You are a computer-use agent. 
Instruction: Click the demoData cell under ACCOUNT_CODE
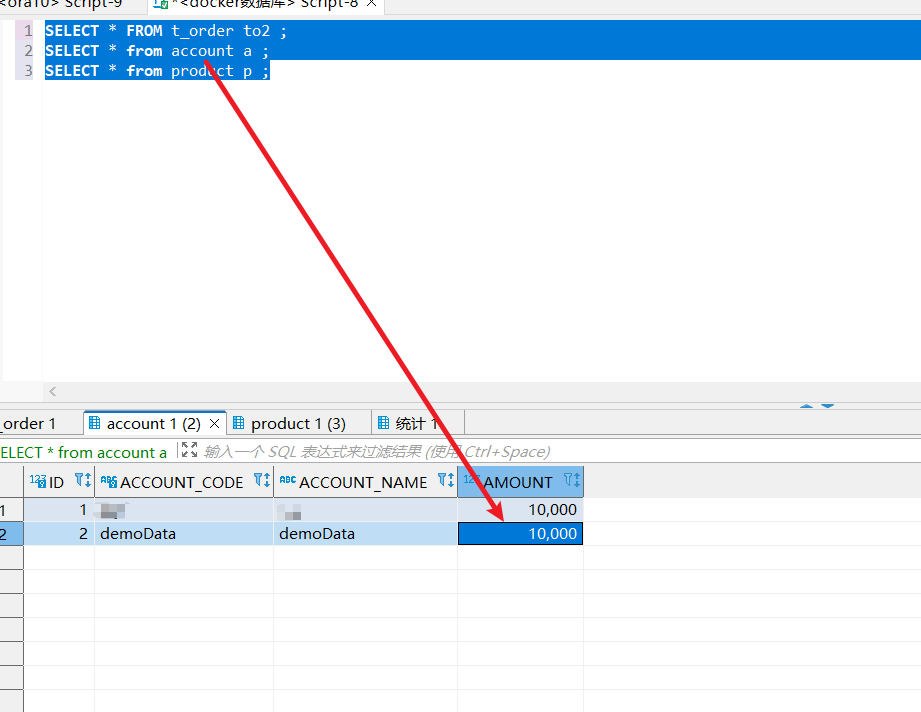coord(138,534)
